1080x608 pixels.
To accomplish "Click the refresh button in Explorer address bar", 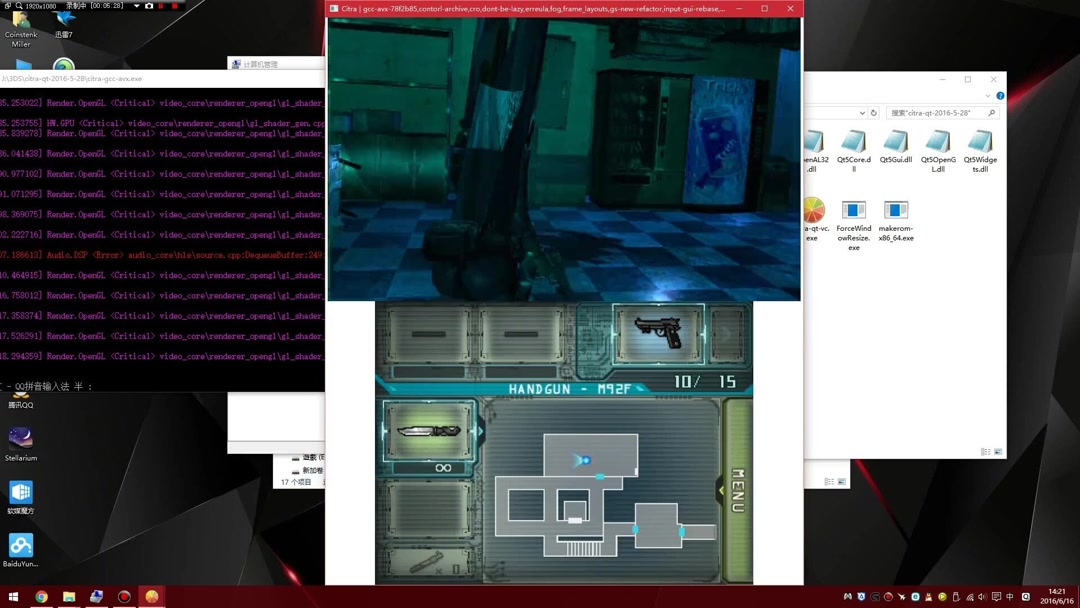I will tap(874, 113).
